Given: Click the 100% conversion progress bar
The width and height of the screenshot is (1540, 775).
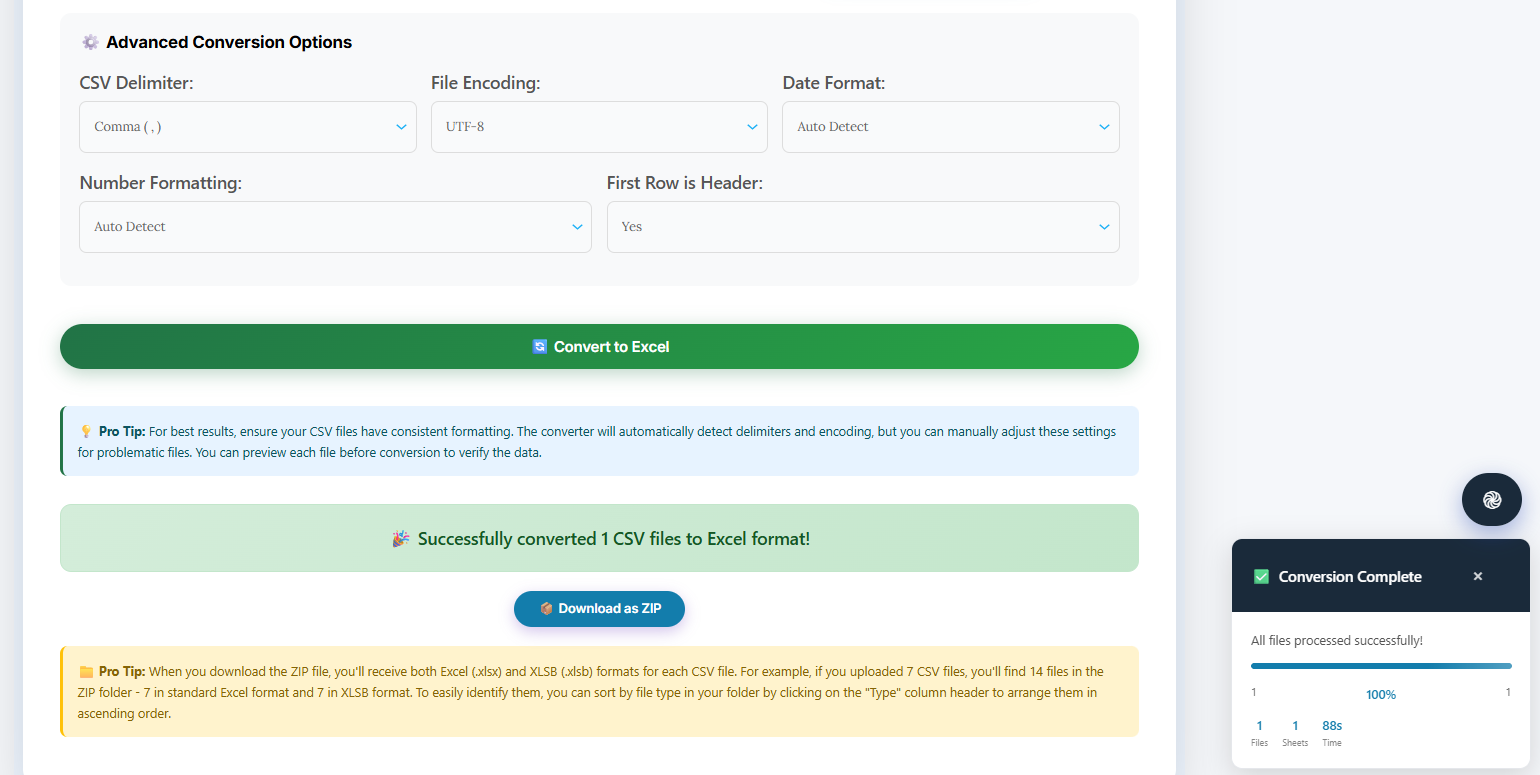Looking at the screenshot, I should pyautogui.click(x=1380, y=666).
